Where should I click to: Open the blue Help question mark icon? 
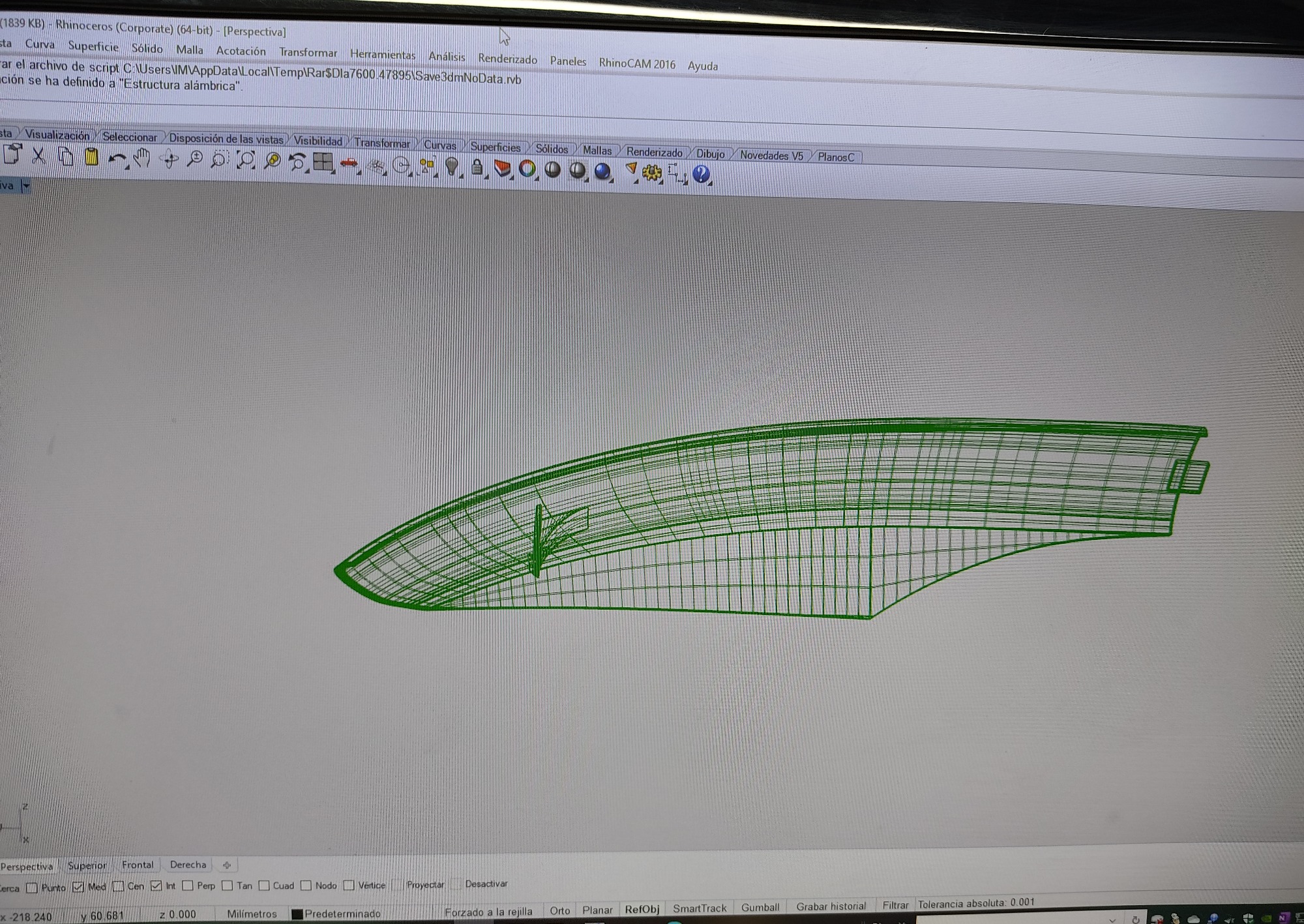[701, 174]
